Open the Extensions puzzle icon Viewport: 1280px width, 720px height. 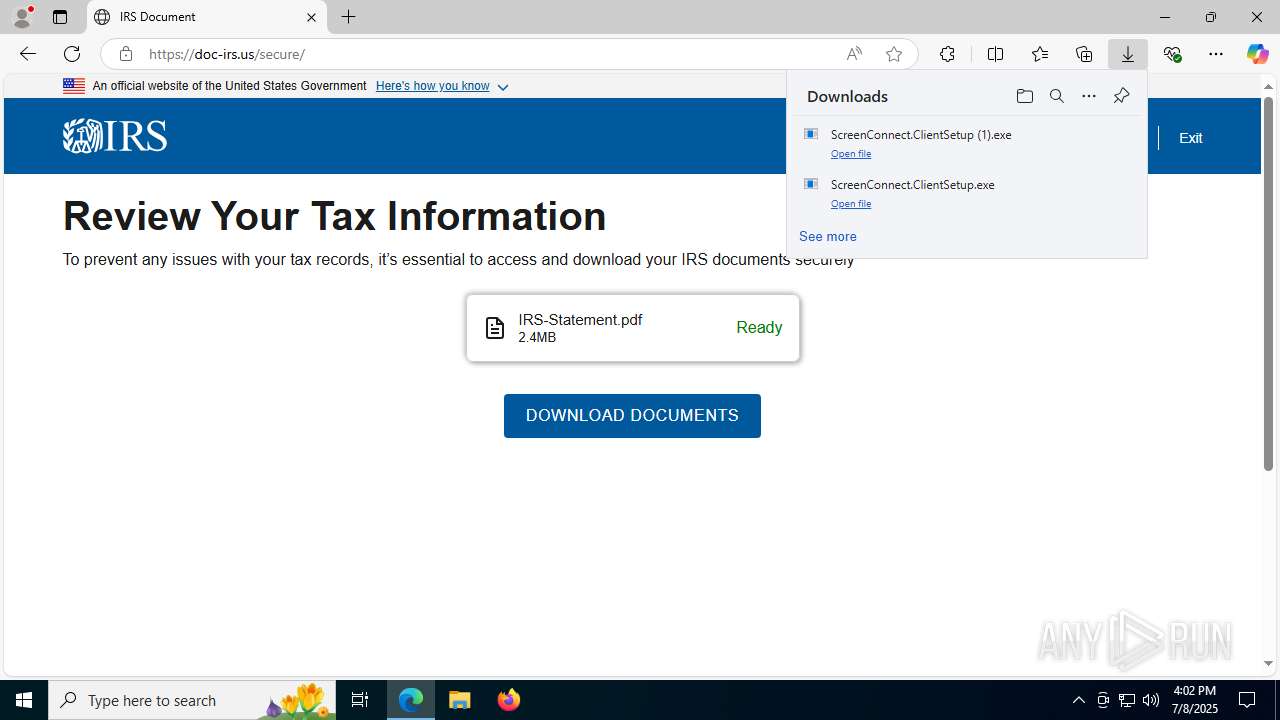[947, 54]
